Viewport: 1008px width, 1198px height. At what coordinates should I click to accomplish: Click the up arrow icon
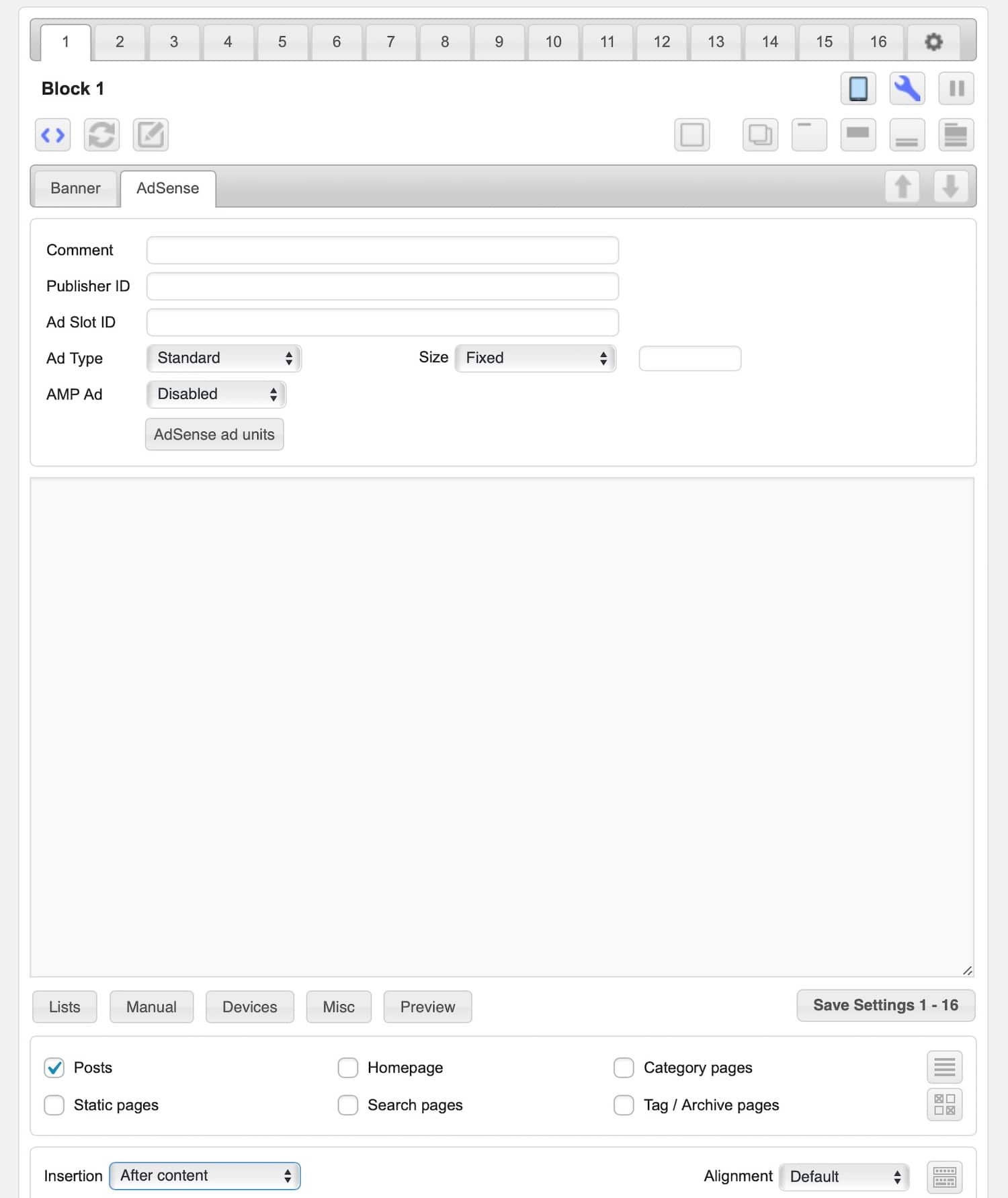[902, 187]
